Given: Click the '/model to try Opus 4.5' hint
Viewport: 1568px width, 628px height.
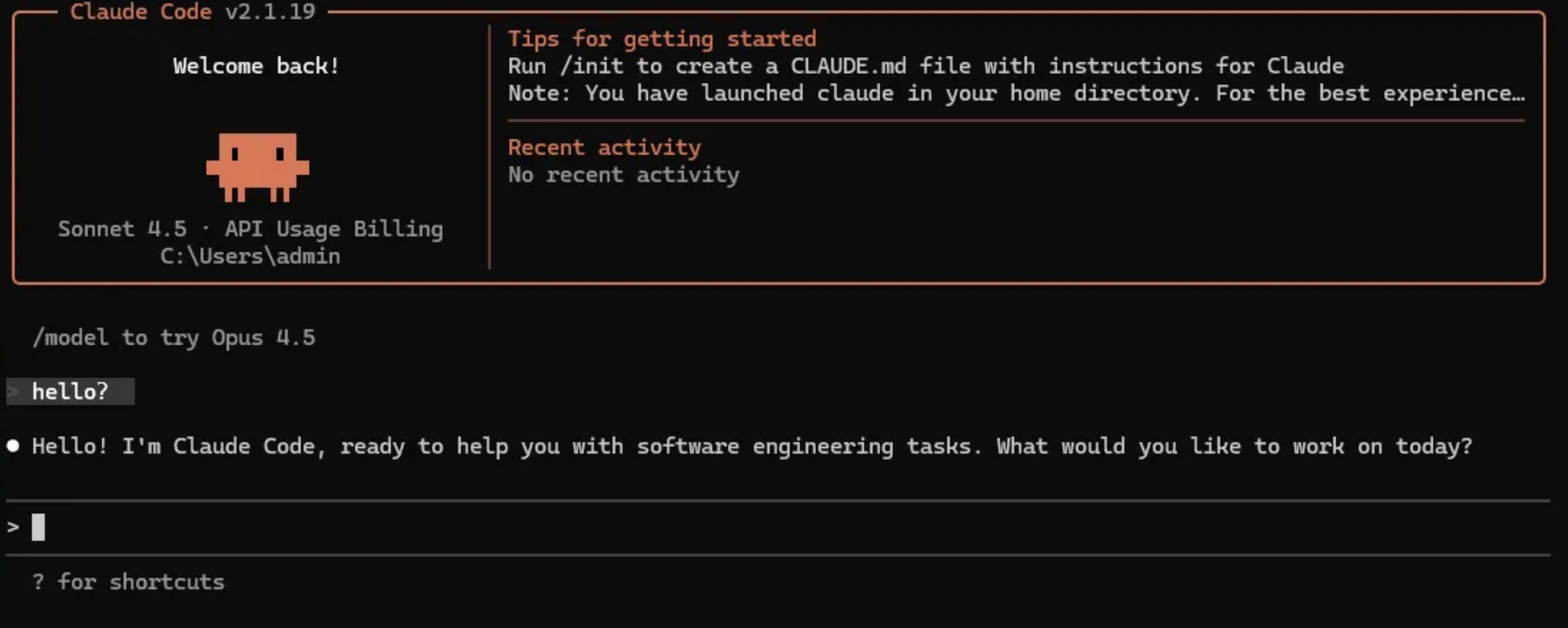Looking at the screenshot, I should tap(173, 337).
